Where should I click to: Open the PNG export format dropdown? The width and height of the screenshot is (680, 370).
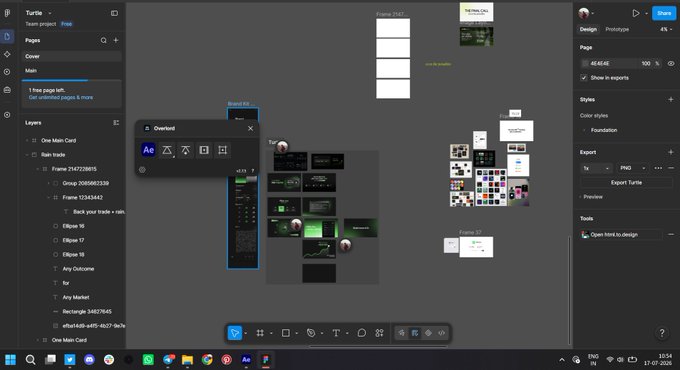(x=632, y=168)
